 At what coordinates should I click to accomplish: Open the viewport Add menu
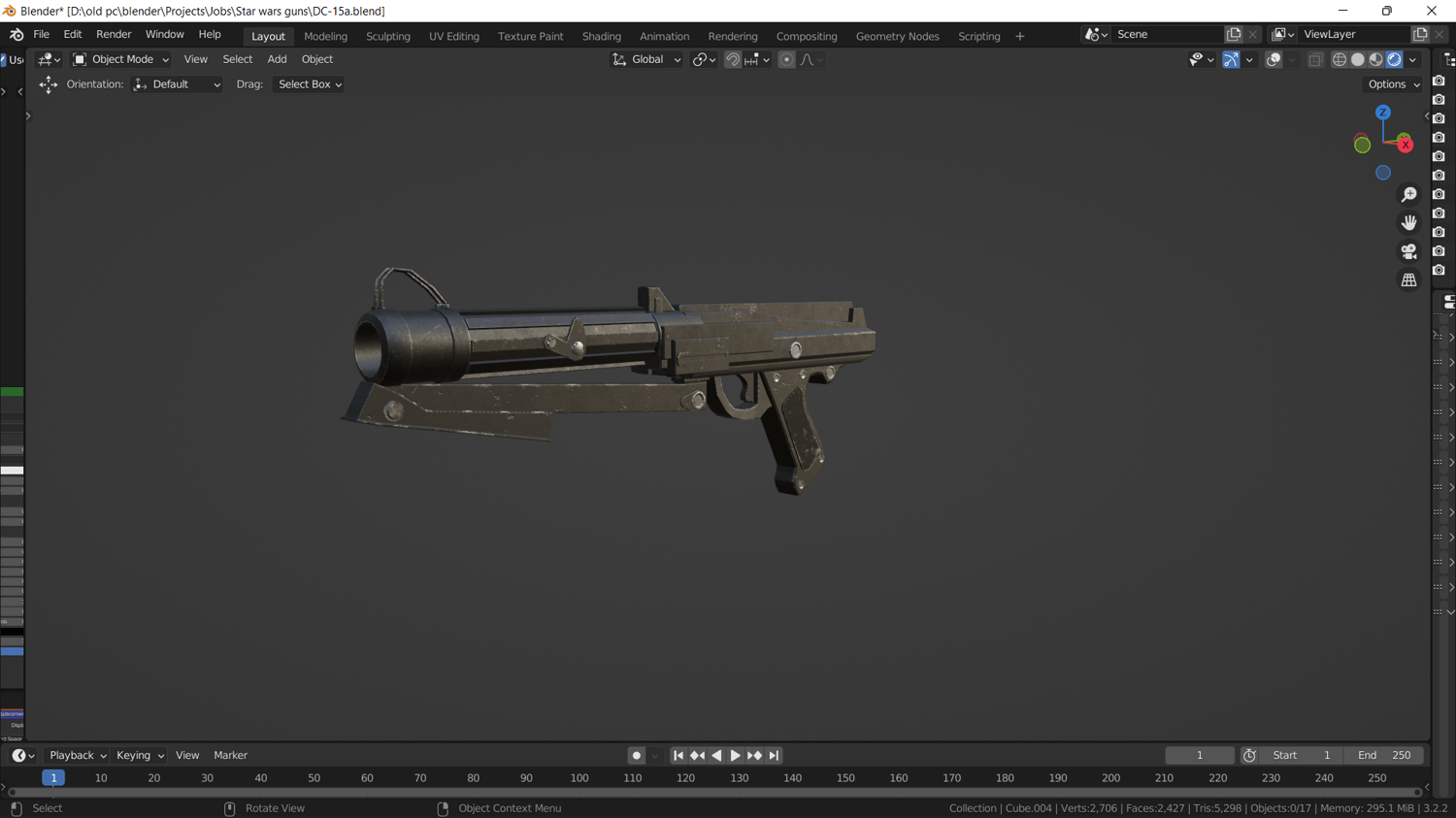pos(277,59)
